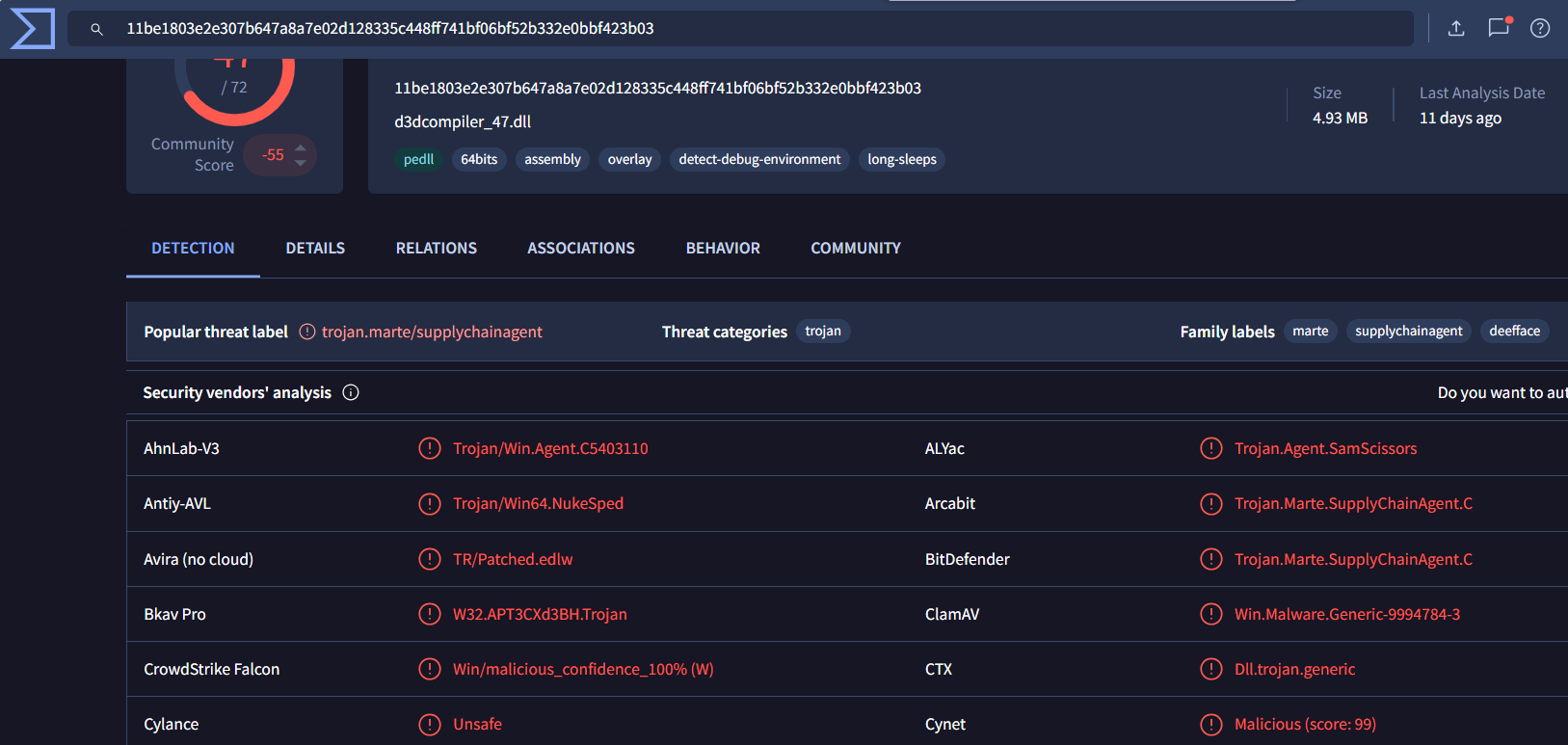Click the info icon beside Security vendors' analysis

coord(351,392)
